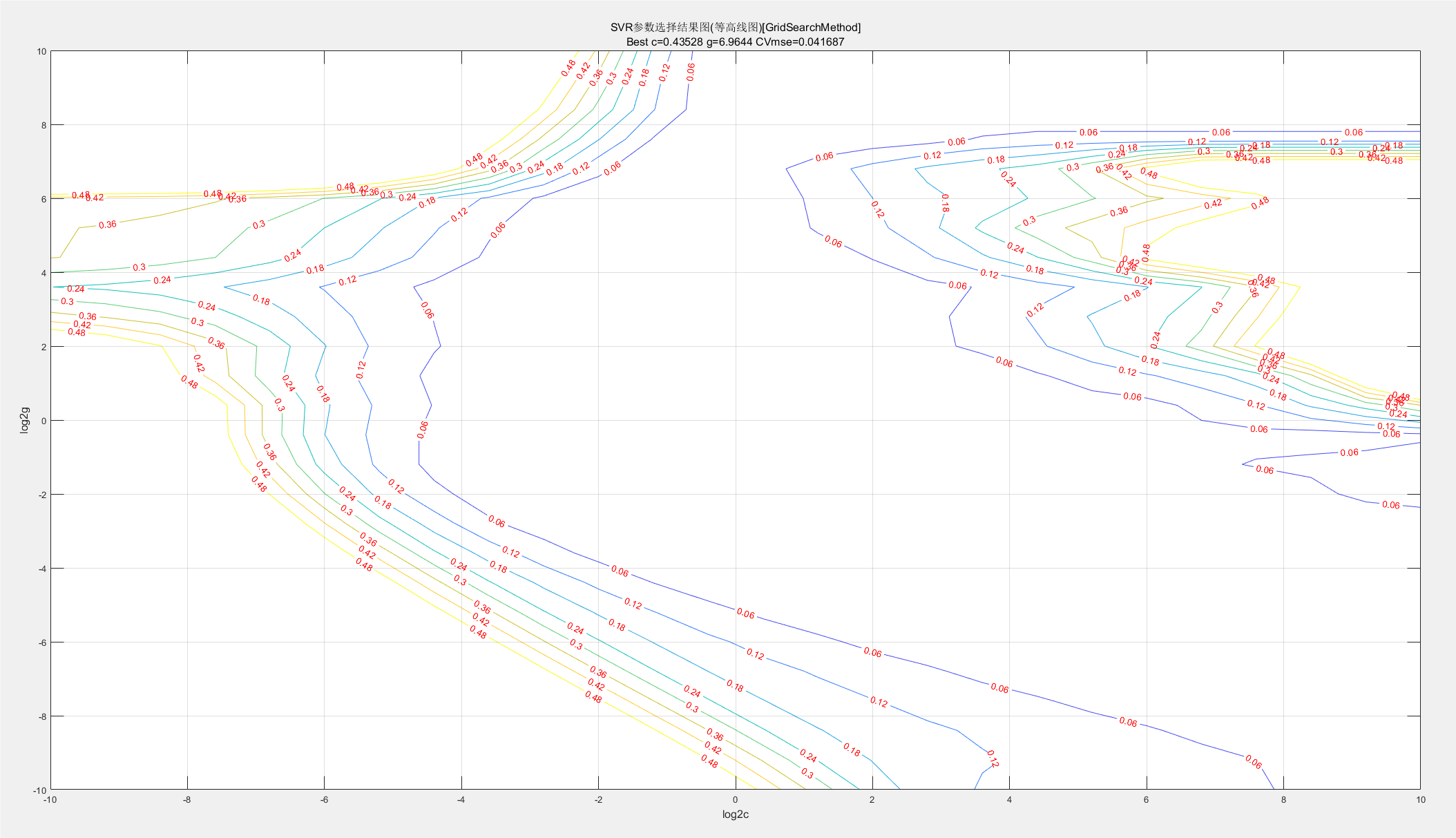
Task: Click x-axis tick label 6
Action: click(x=1146, y=800)
